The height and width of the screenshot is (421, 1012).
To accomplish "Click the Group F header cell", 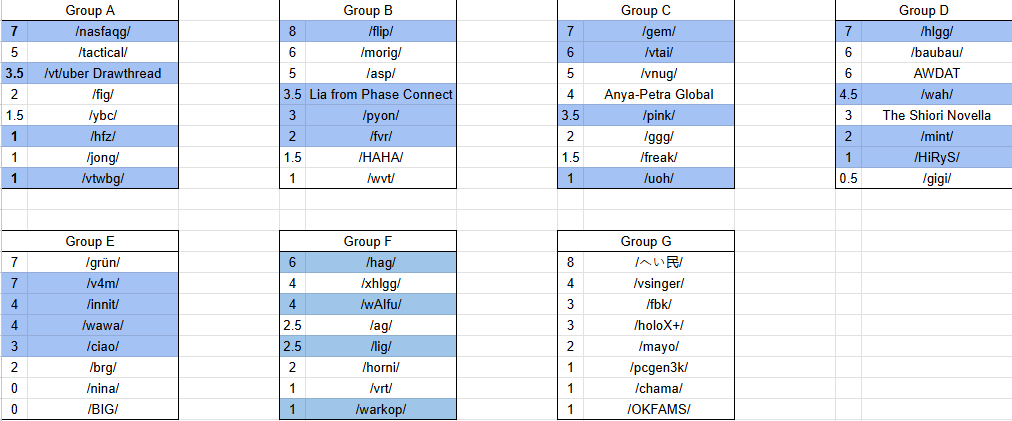I will coord(367,241).
